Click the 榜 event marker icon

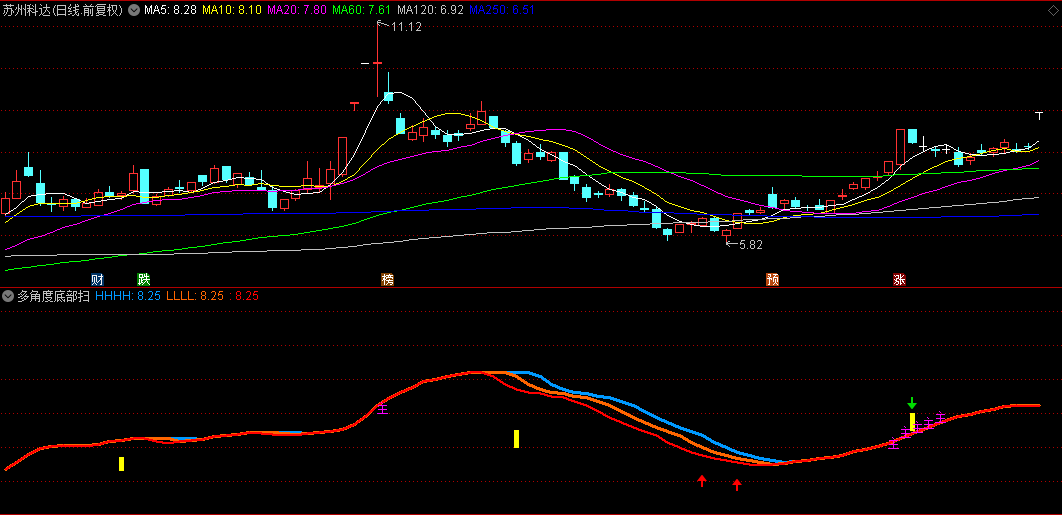pos(387,280)
